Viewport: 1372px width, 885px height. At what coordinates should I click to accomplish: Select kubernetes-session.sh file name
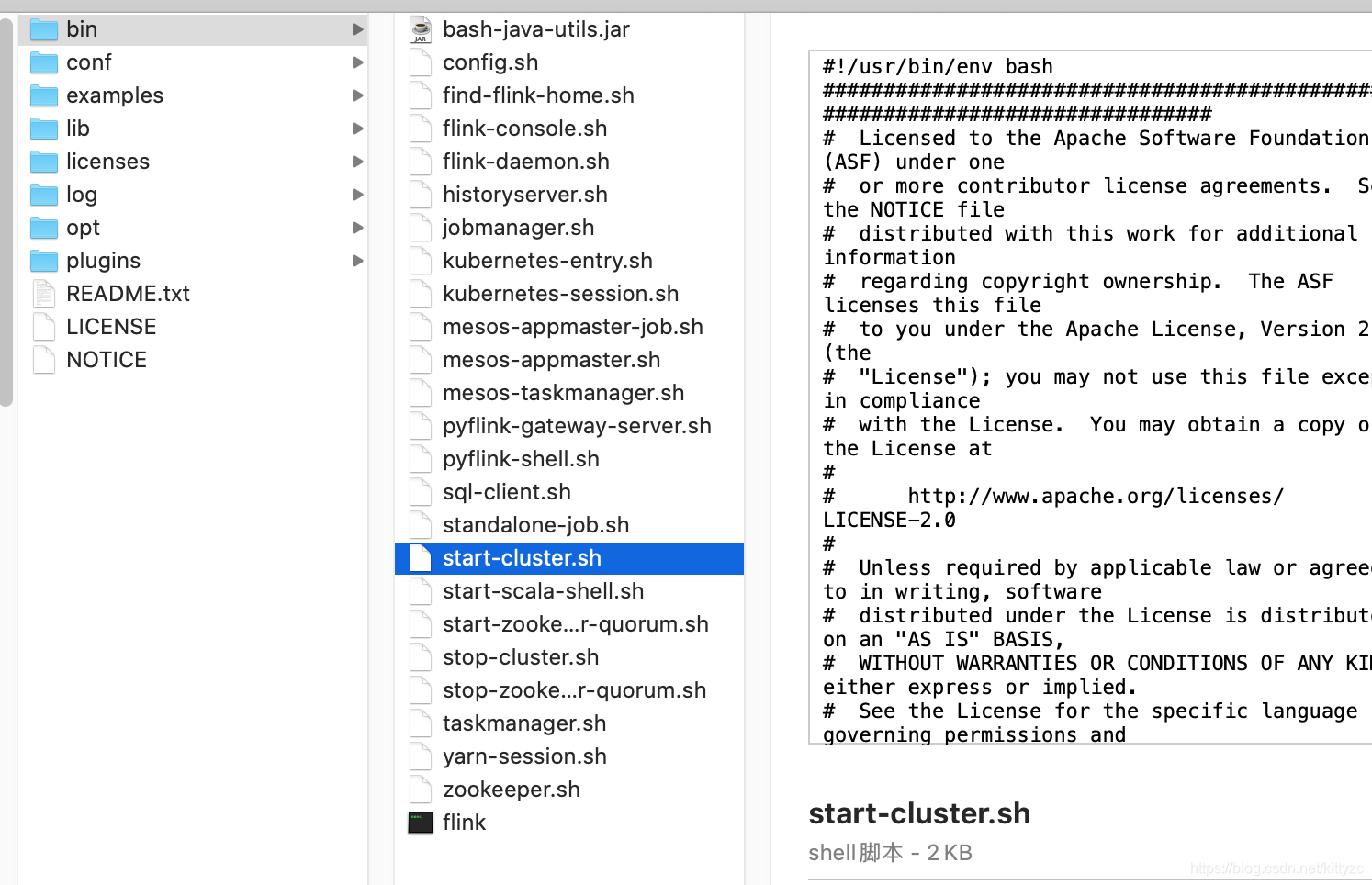[x=560, y=294]
